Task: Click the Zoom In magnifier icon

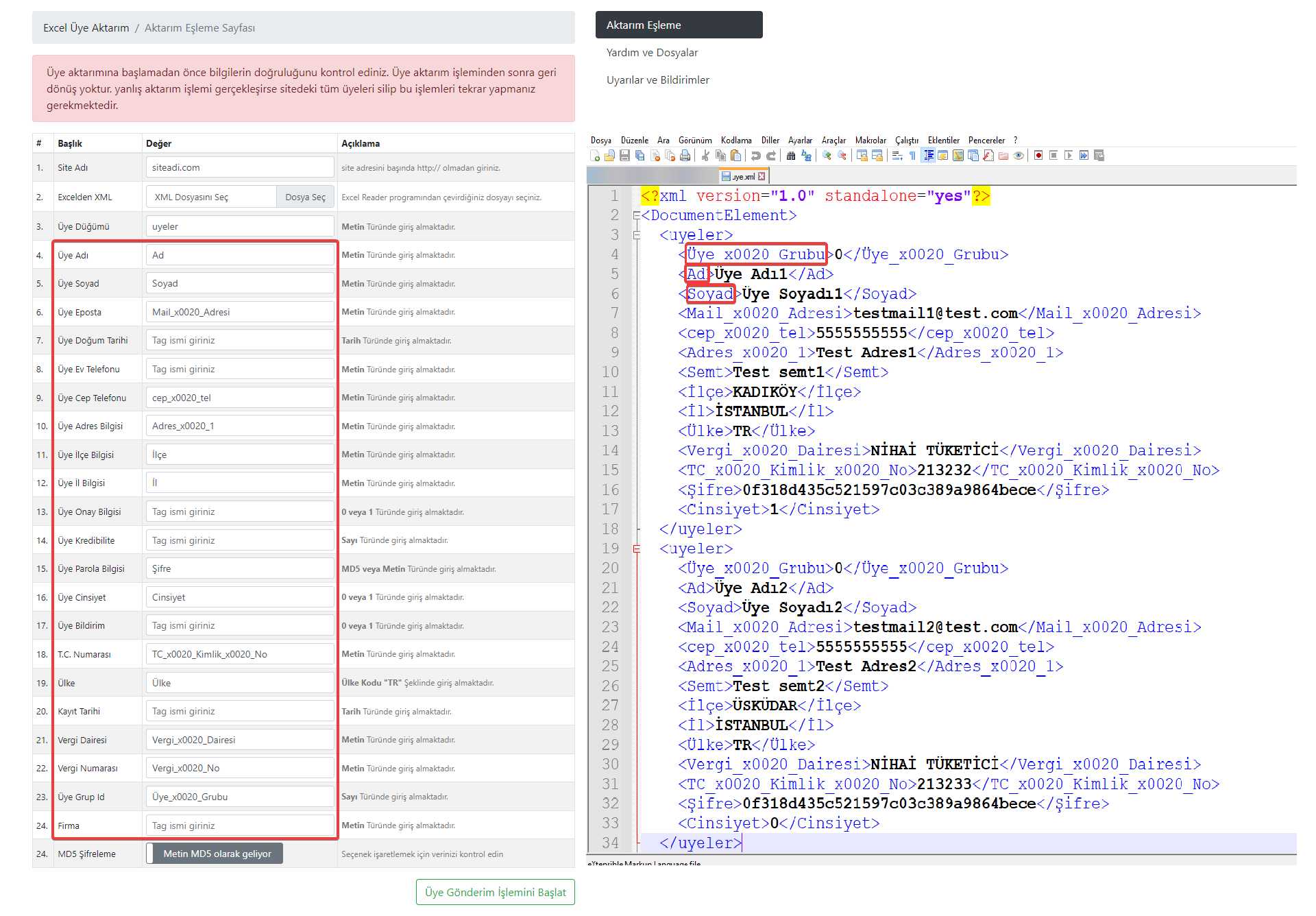Action: click(827, 156)
